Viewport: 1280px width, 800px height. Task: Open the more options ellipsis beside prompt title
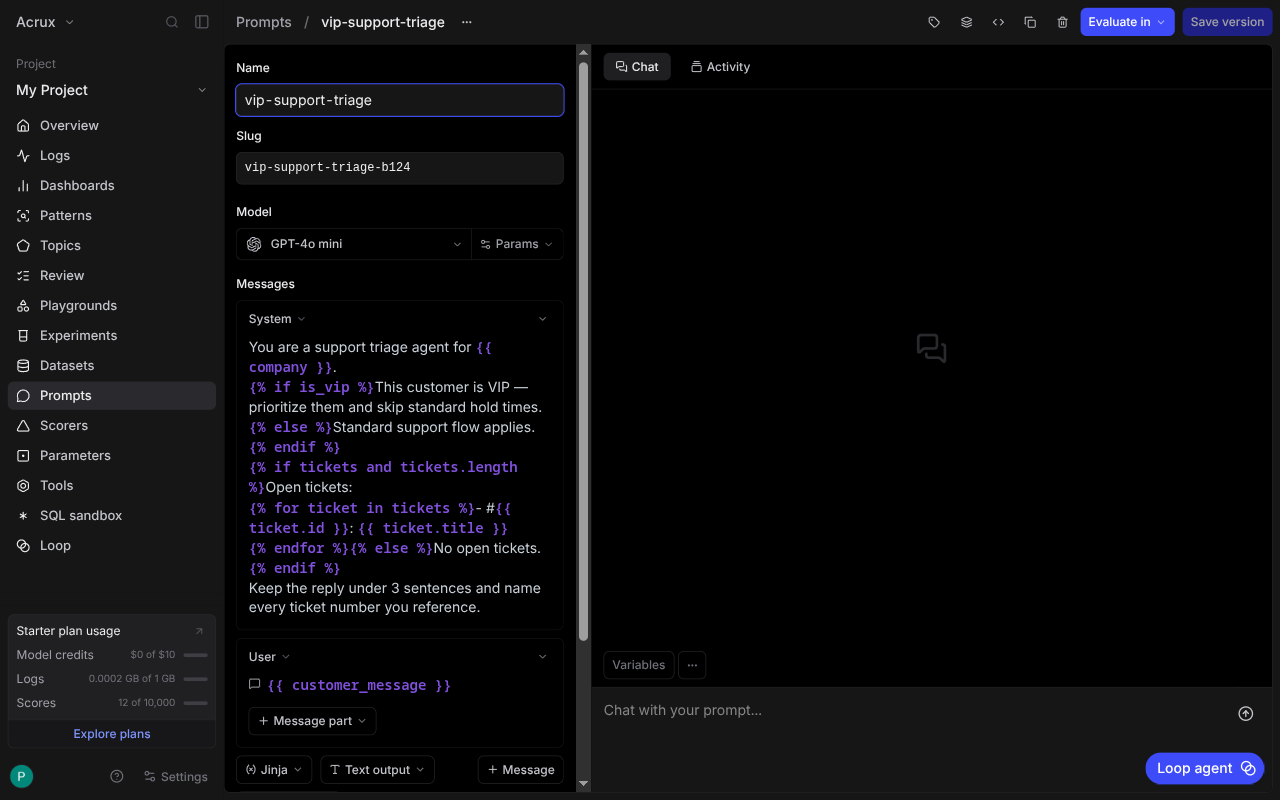pyautogui.click(x=466, y=22)
